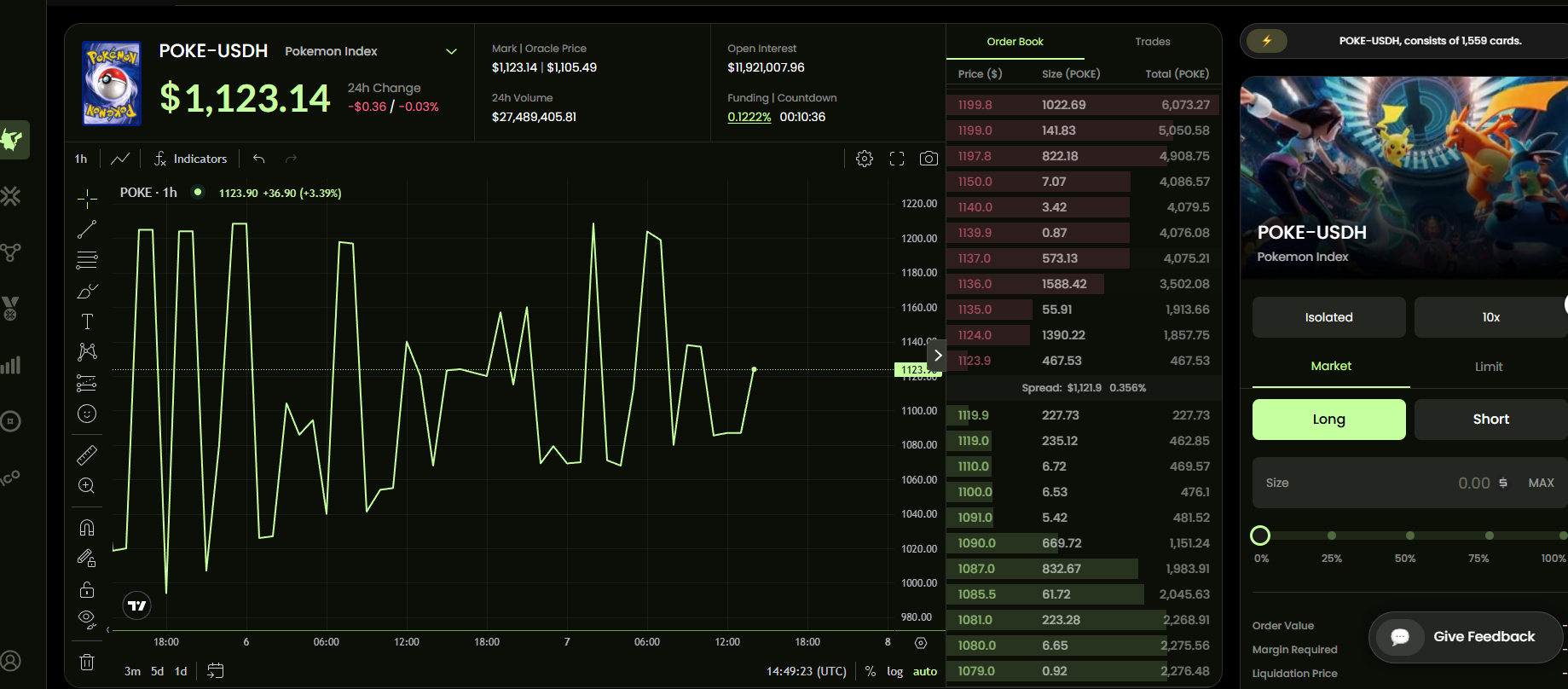Image resolution: width=1568 pixels, height=689 pixels.
Task: Activate the magnet snap mode
Action: pyautogui.click(x=87, y=528)
